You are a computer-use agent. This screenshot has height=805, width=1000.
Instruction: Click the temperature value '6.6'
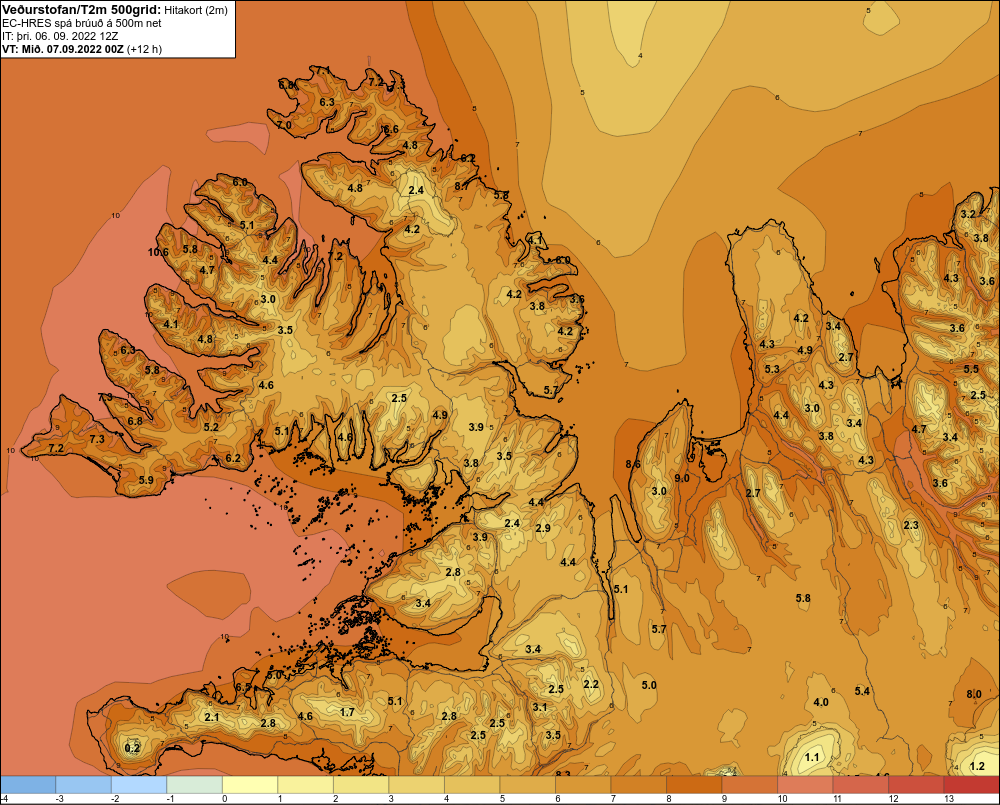coord(390,129)
